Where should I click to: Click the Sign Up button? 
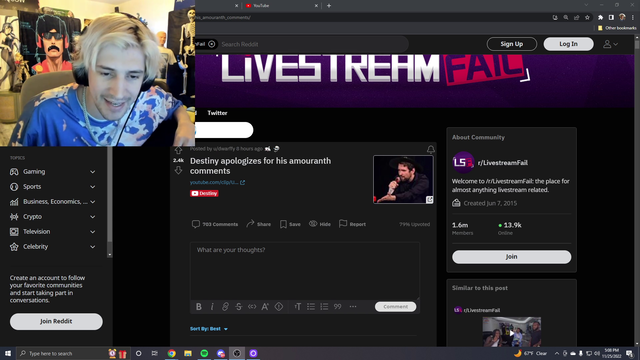[x=511, y=44]
